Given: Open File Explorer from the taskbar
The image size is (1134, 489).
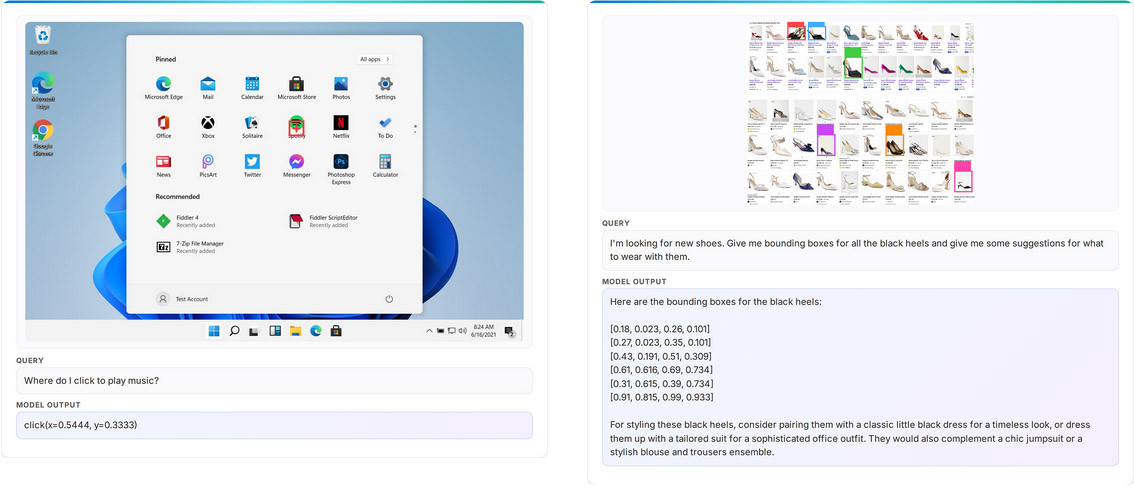Looking at the screenshot, I should 296,331.
